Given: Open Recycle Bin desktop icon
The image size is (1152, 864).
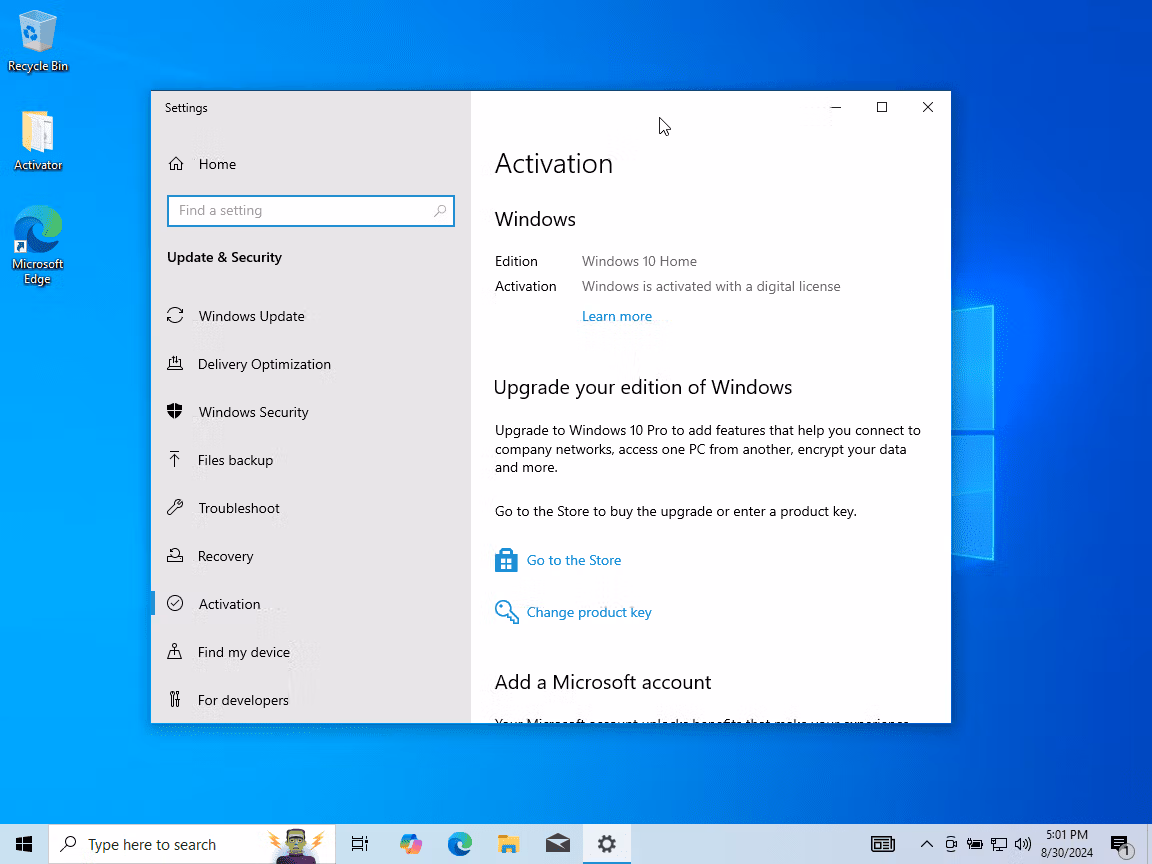Looking at the screenshot, I should [37, 41].
